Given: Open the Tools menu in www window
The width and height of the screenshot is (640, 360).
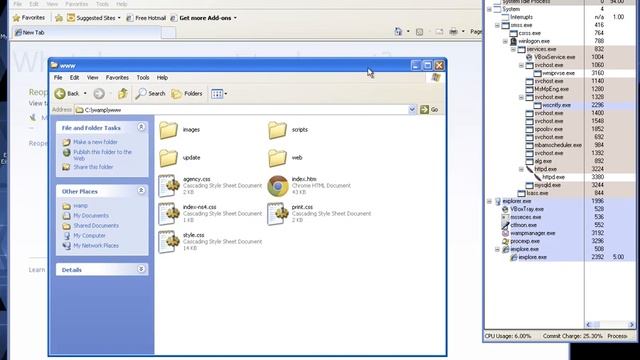Looking at the screenshot, I should pyautogui.click(x=143, y=78).
